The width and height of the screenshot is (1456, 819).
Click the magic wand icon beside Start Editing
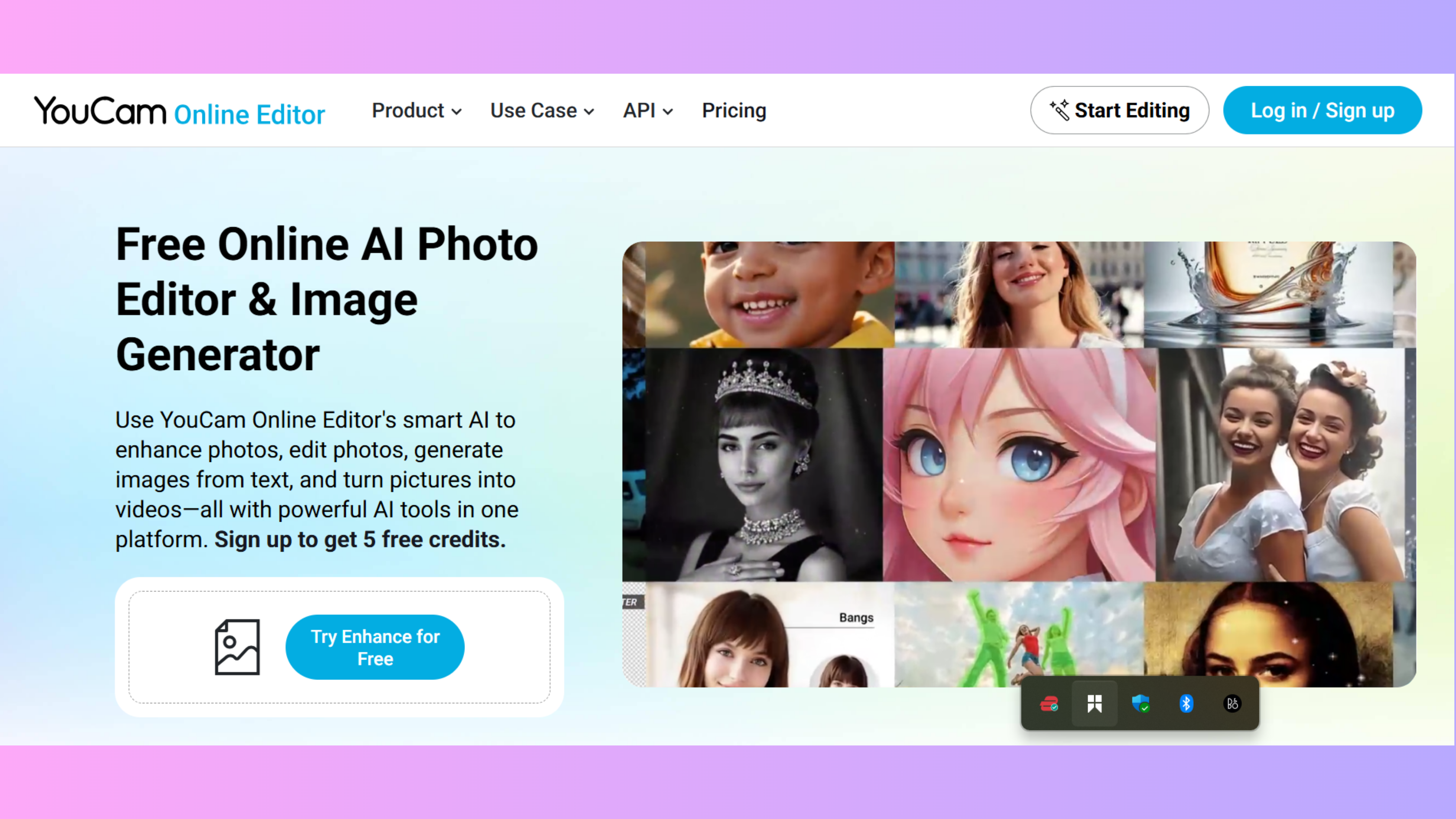(x=1060, y=110)
